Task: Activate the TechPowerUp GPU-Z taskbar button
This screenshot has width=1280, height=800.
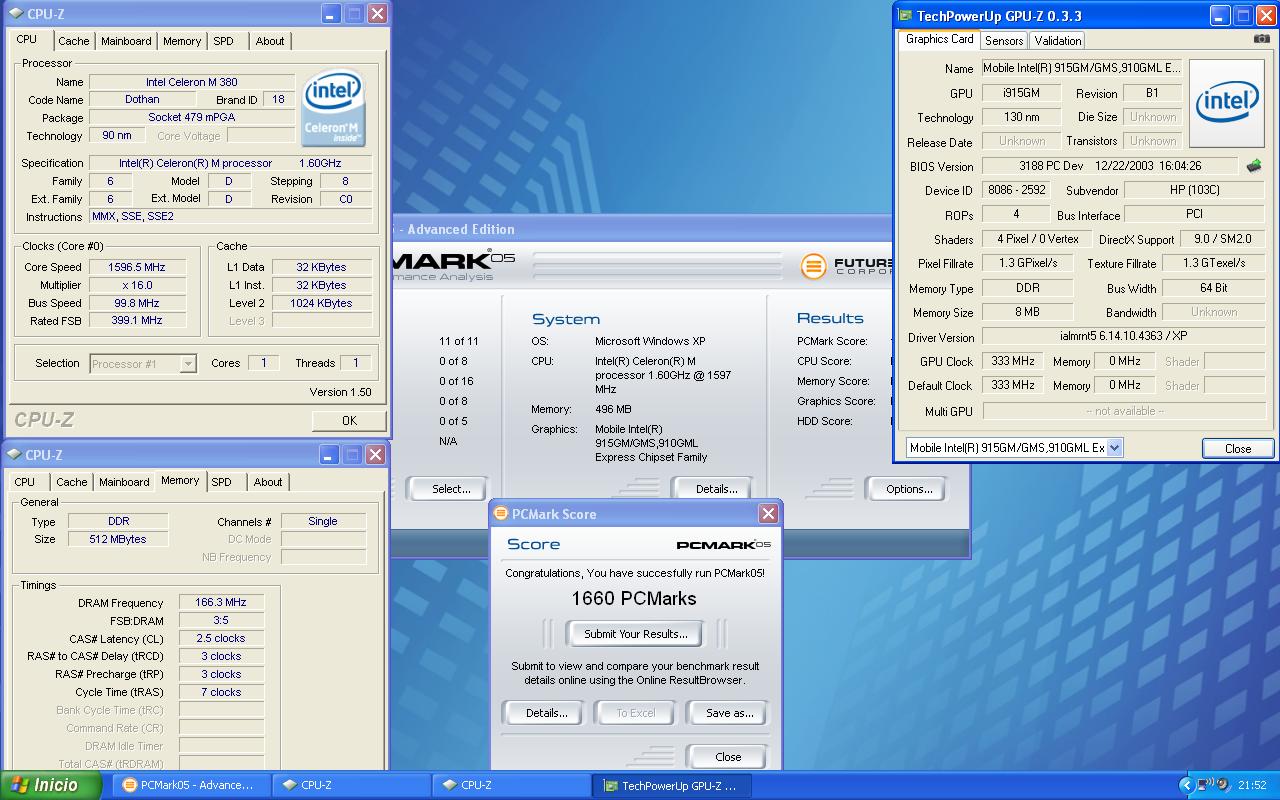Action: pos(670,785)
